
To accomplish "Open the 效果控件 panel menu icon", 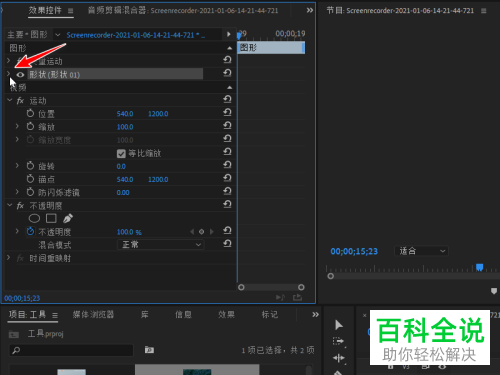I will coord(71,11).
